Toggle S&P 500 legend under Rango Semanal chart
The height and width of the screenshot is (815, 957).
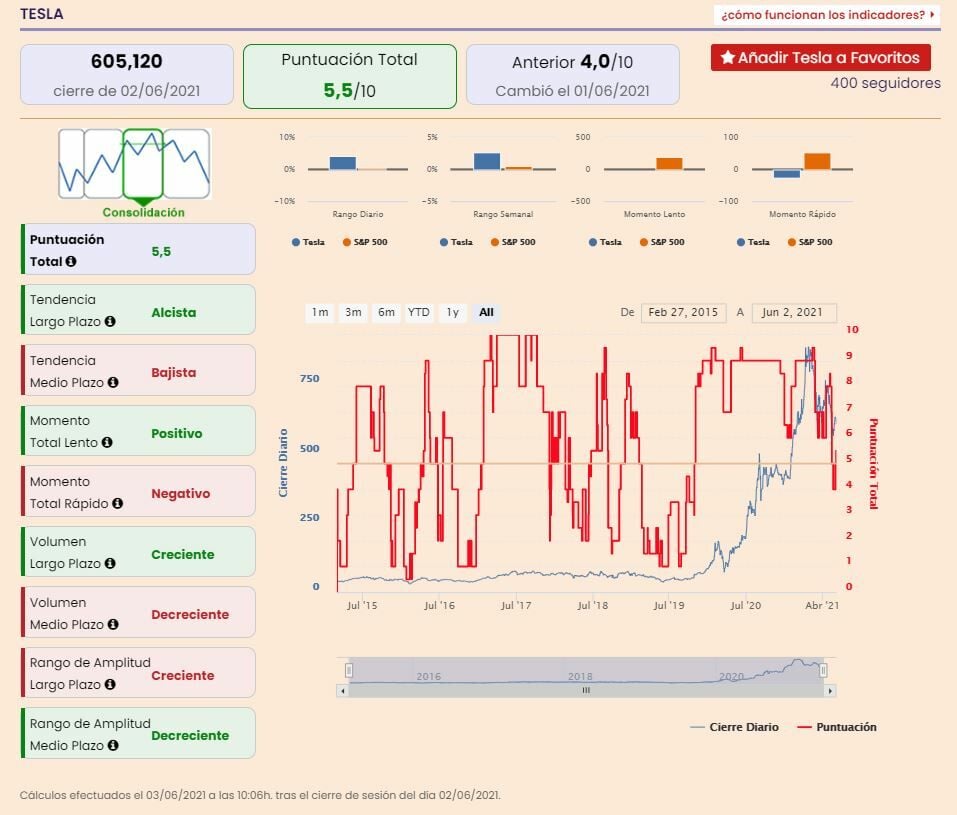click(x=513, y=242)
